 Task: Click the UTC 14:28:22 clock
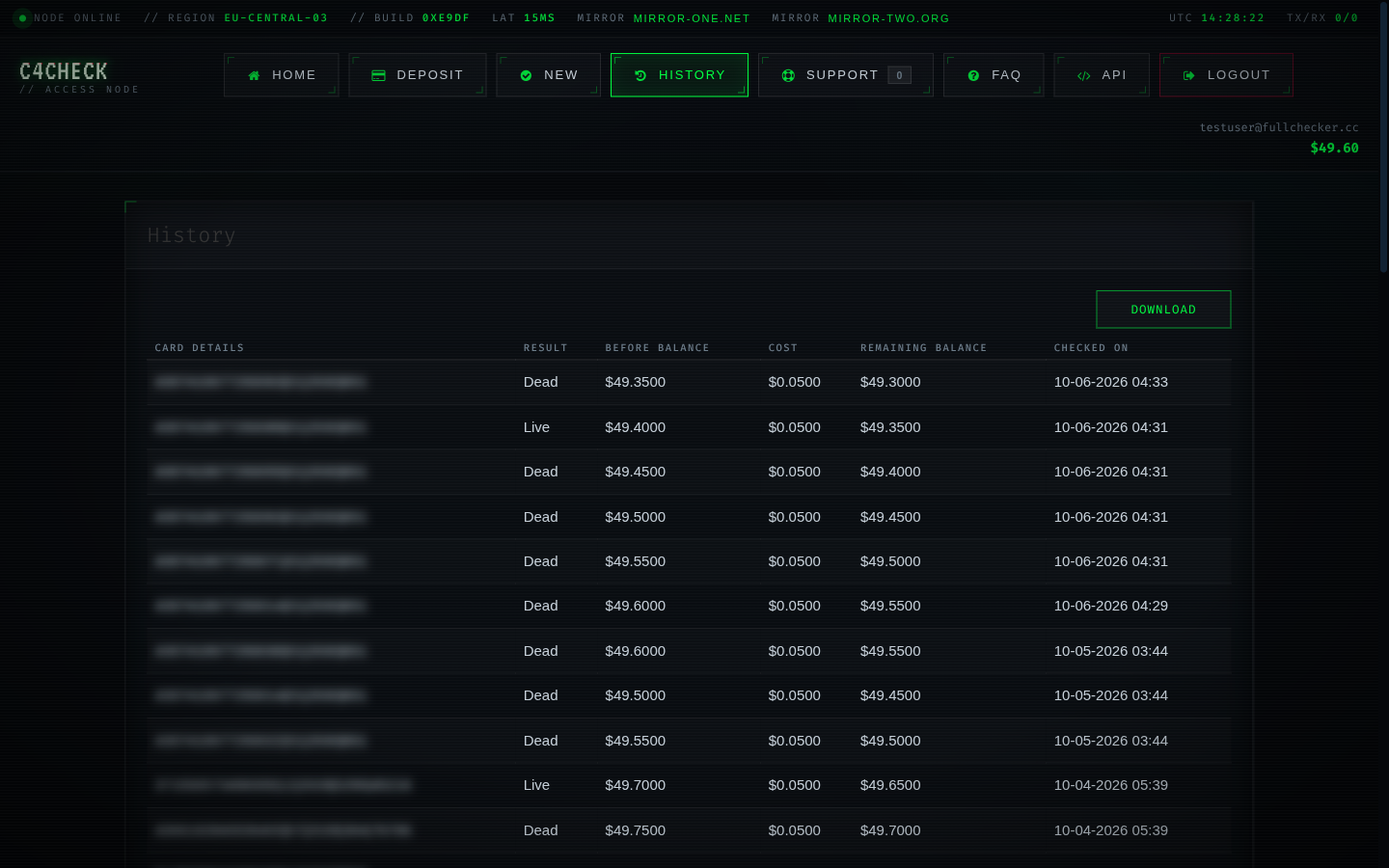pyautogui.click(x=1216, y=18)
